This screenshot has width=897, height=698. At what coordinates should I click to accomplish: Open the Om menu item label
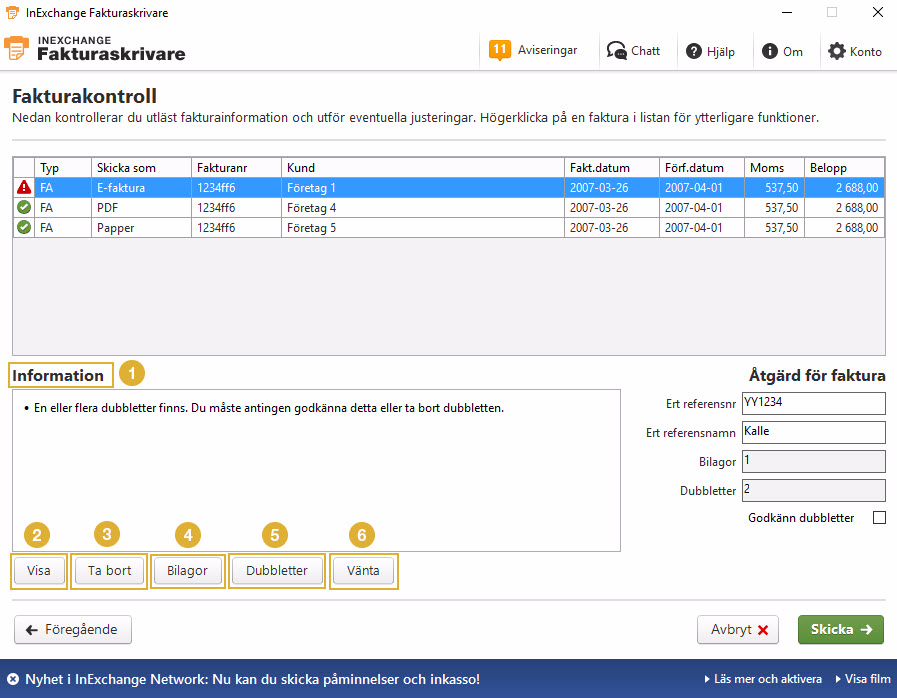(x=793, y=51)
